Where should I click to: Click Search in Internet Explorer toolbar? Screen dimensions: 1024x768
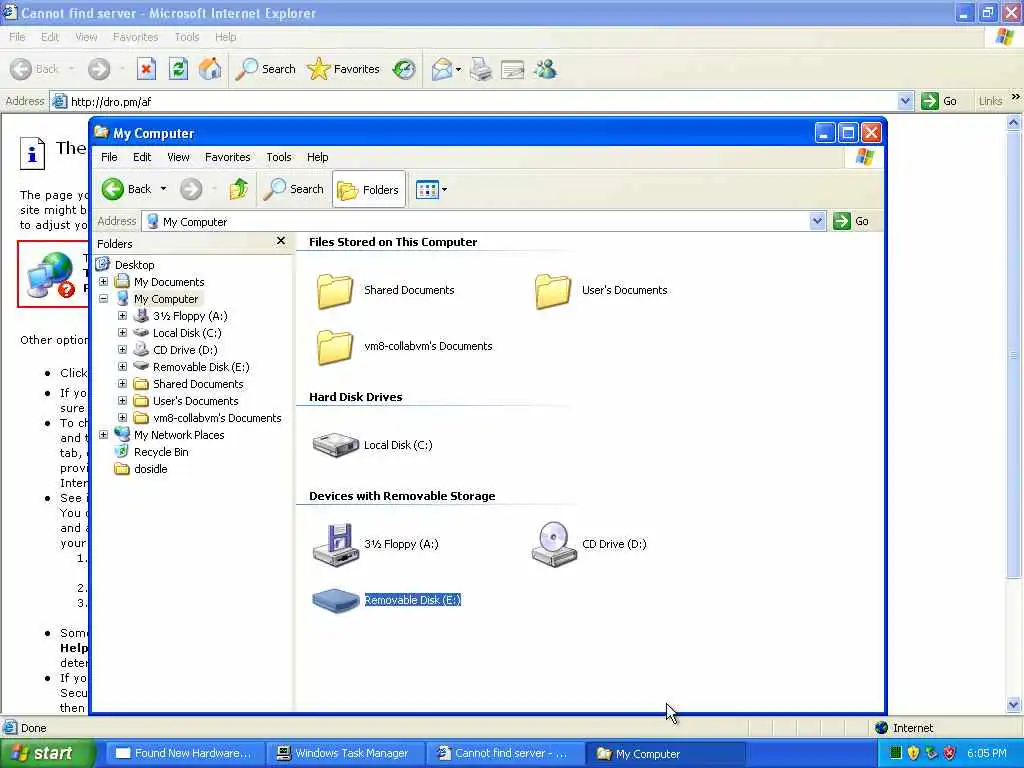265,69
